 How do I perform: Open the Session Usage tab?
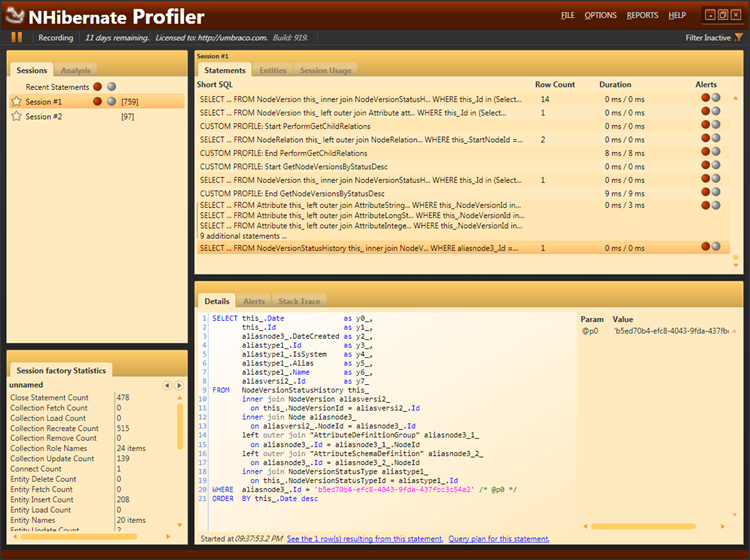coord(326,70)
